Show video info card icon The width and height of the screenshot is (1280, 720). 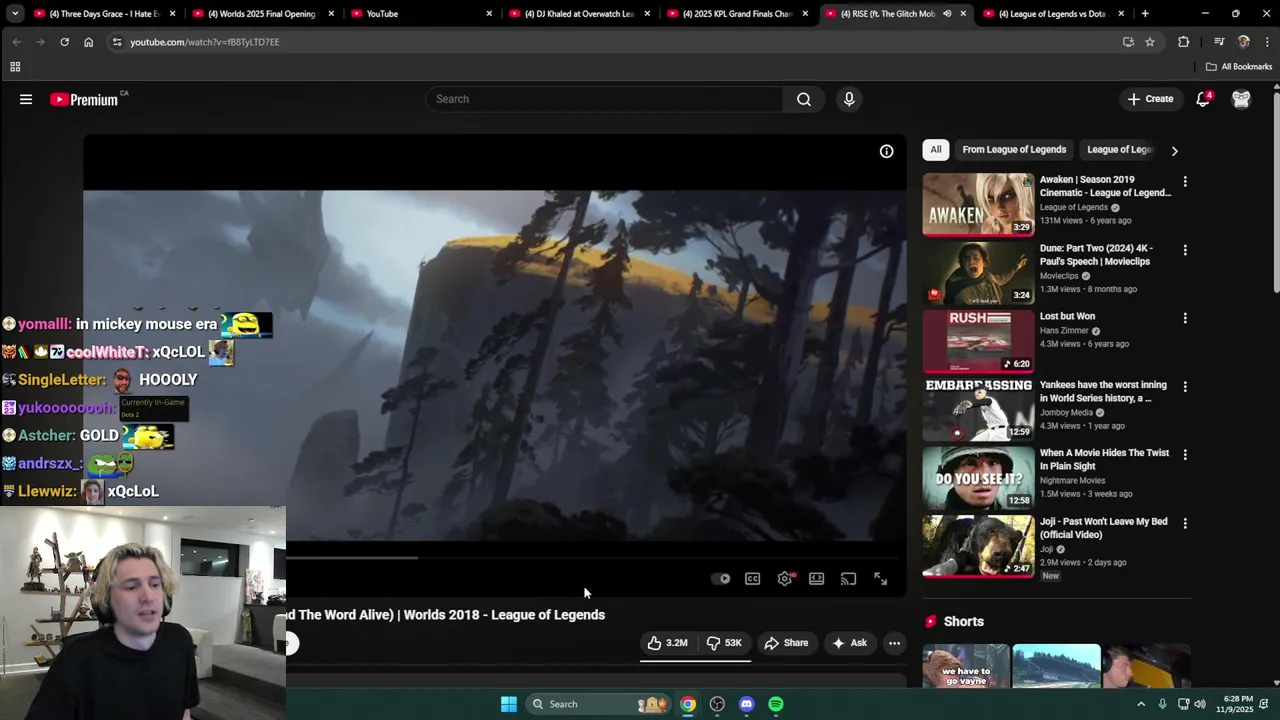[886, 151]
